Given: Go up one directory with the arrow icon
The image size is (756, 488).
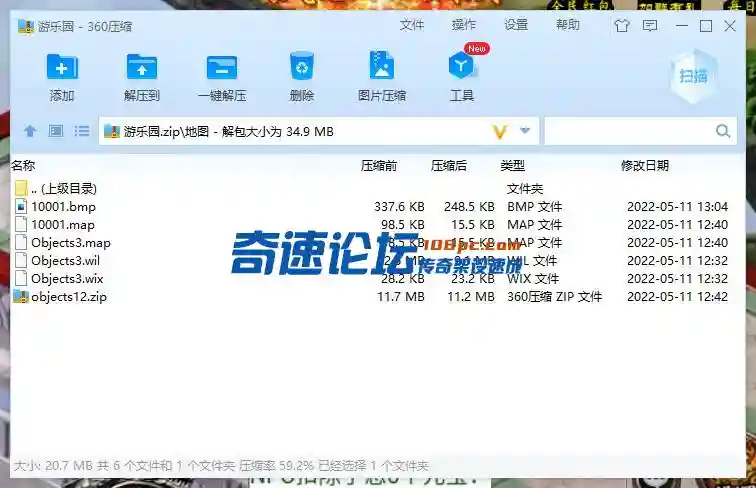Looking at the screenshot, I should [x=30, y=131].
